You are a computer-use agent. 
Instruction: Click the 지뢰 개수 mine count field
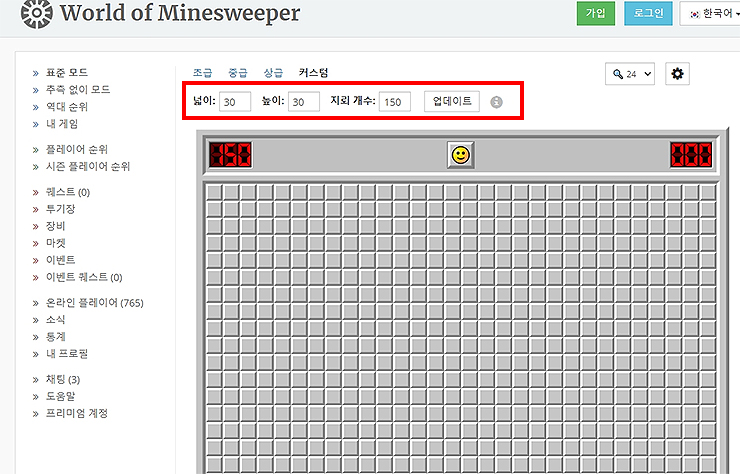point(395,102)
